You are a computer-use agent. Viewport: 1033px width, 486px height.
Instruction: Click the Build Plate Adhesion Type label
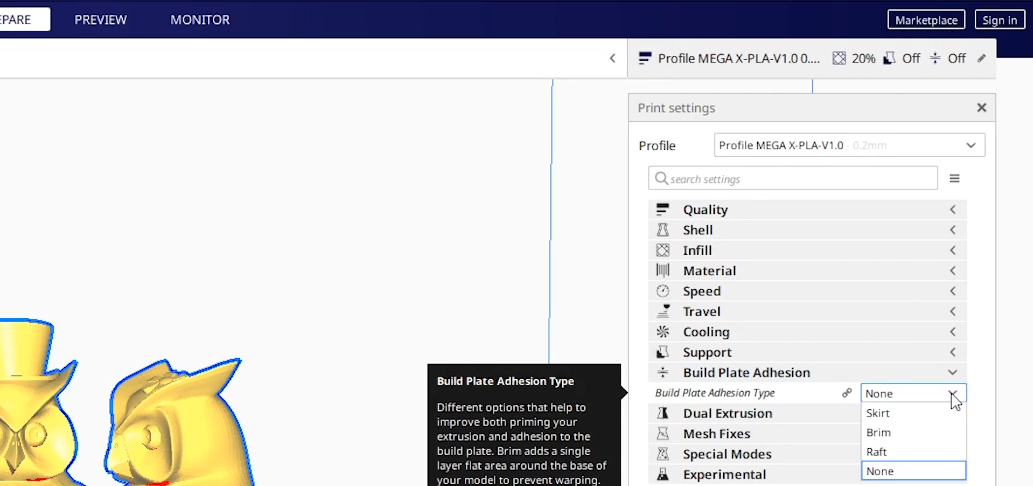pos(715,393)
